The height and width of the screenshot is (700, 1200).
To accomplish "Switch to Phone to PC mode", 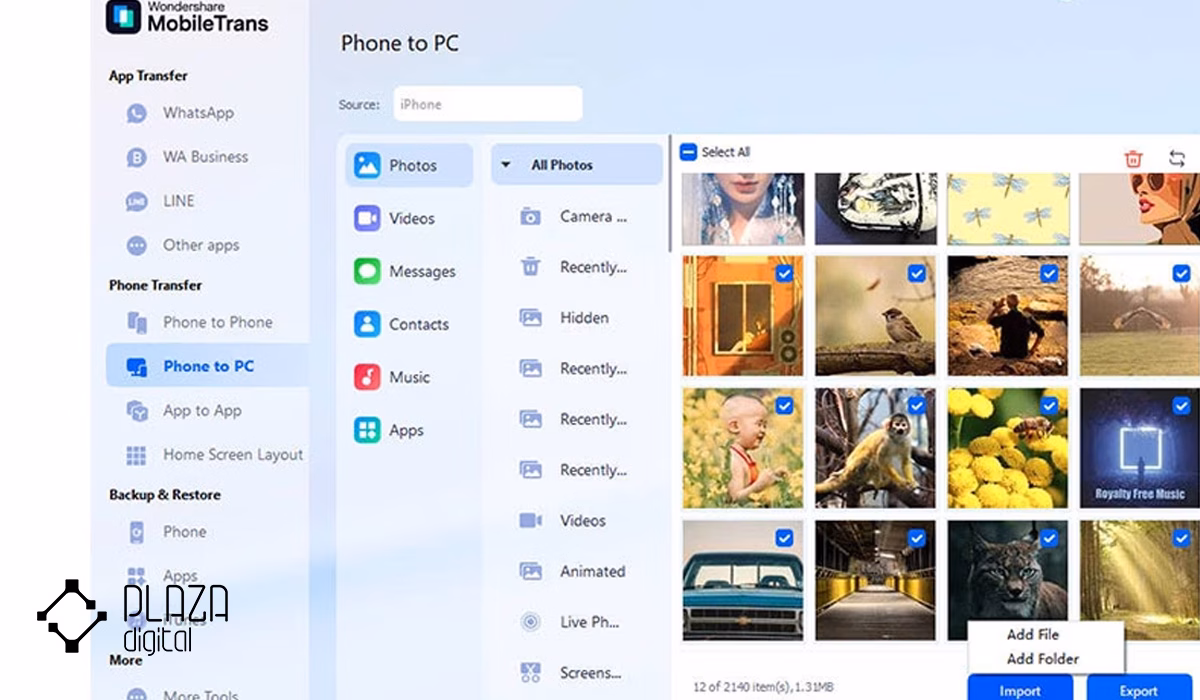I will pyautogui.click(x=207, y=366).
